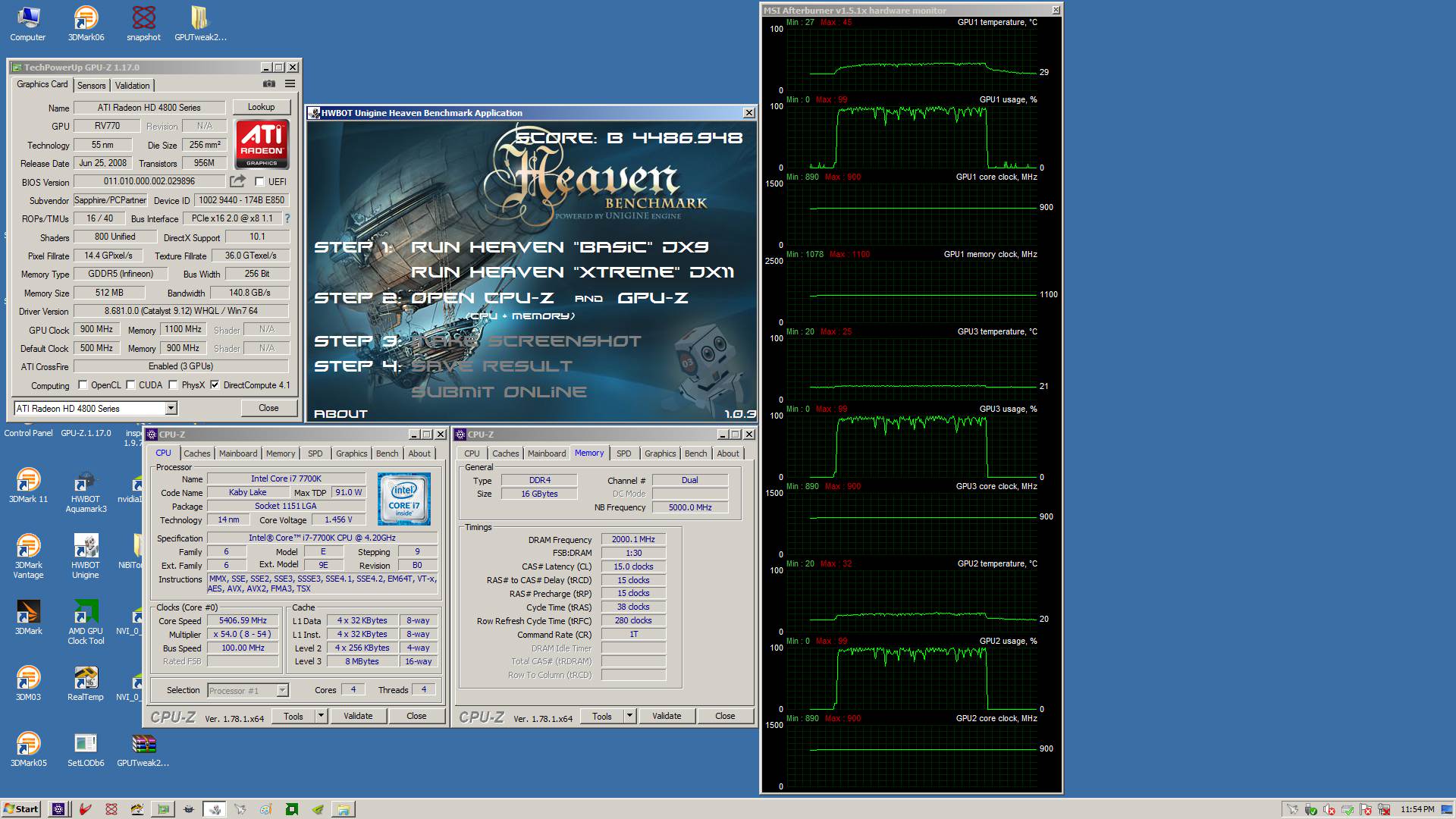Click Core Speed value 5406.59 MHz
This screenshot has width=1456, height=819.
pos(243,620)
